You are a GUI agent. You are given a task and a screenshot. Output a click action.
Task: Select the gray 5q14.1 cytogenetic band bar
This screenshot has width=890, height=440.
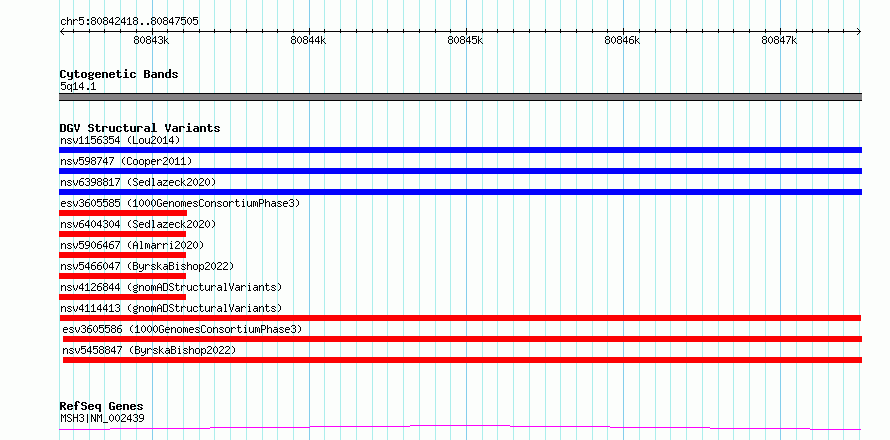pyautogui.click(x=460, y=97)
